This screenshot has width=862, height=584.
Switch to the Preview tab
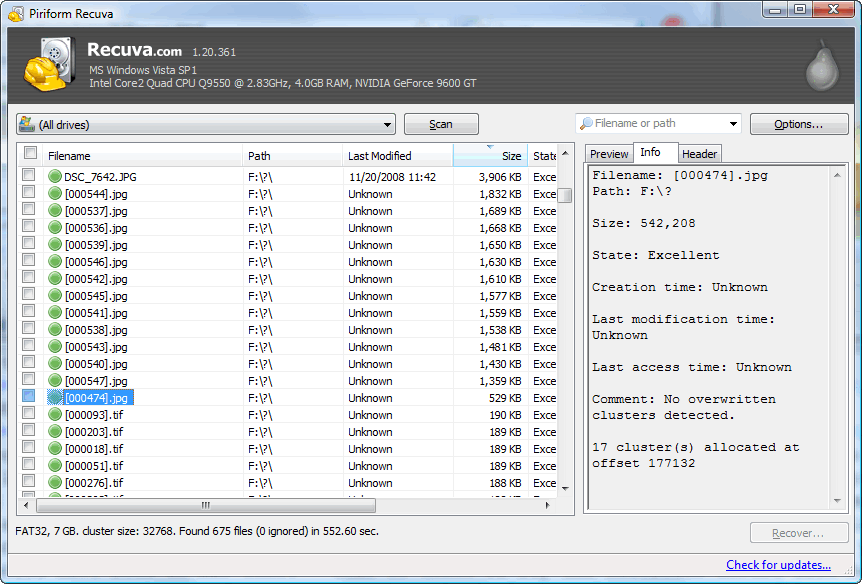609,154
